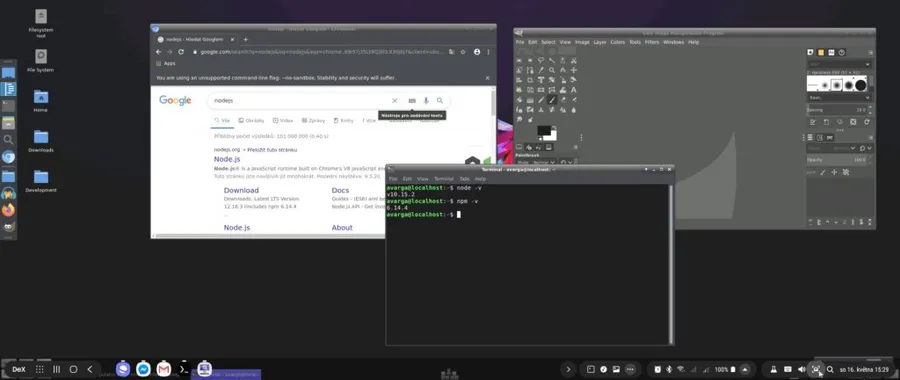Open Gmail from the bottom taskbar
Screen dimensions: 900x380
[x=164, y=369]
